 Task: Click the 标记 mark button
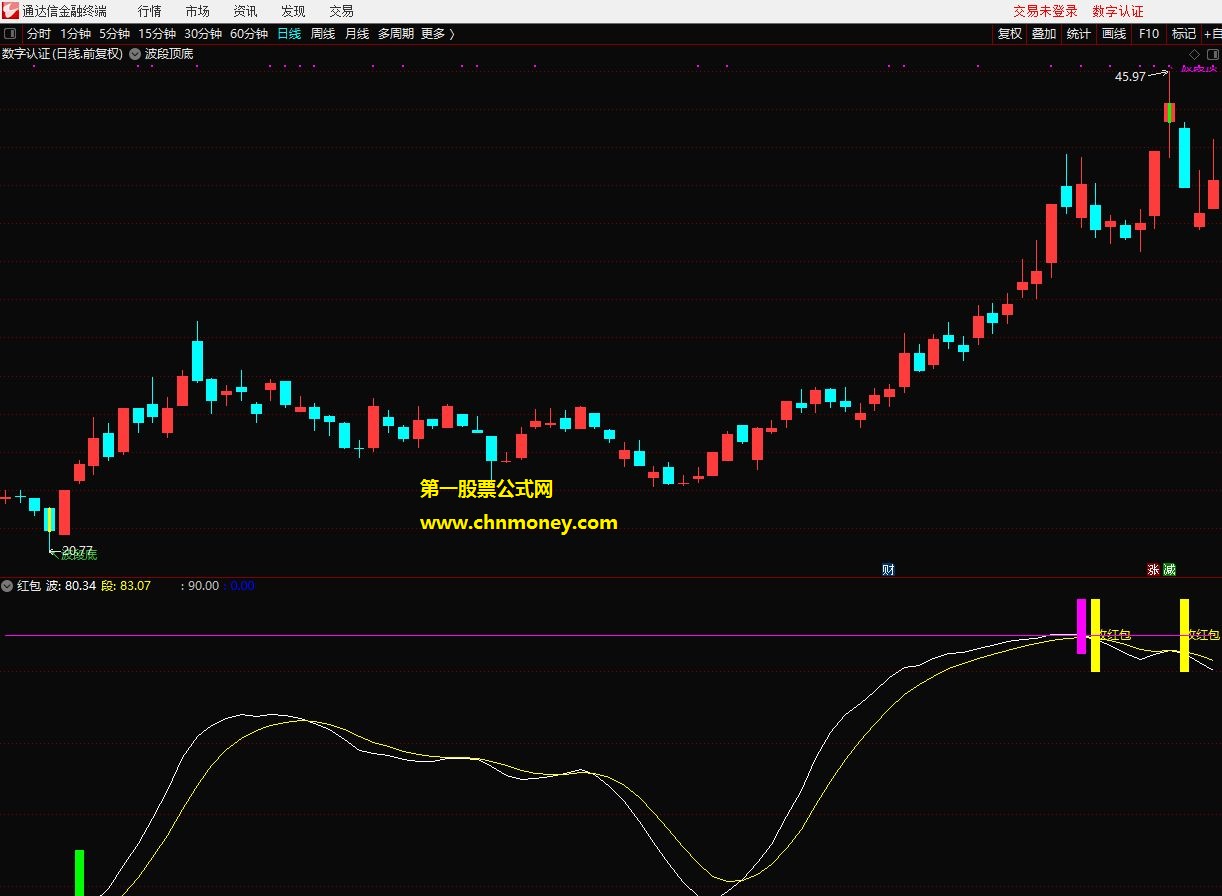[1184, 34]
